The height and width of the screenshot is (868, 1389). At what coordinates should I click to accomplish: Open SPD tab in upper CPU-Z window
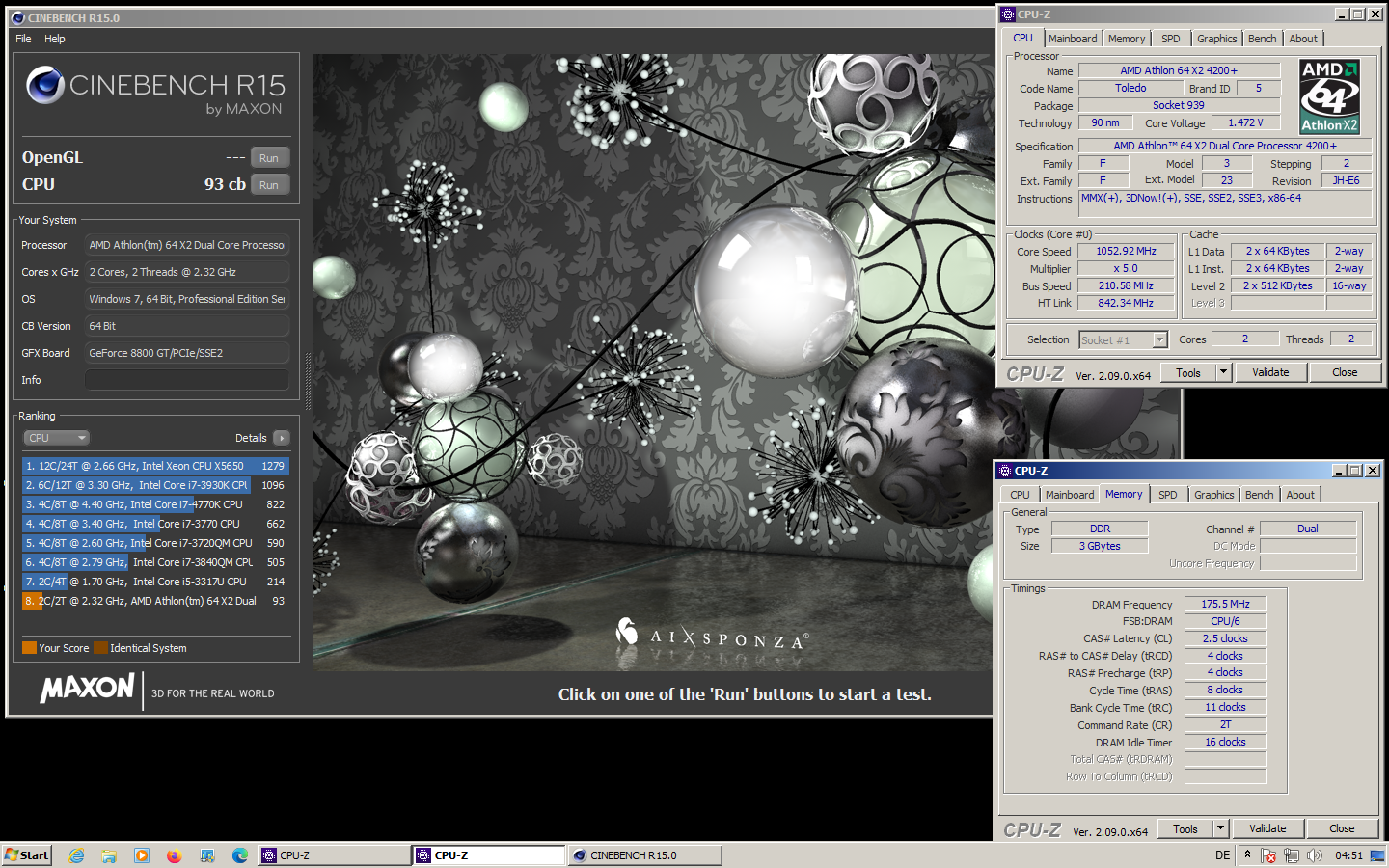[1170, 39]
